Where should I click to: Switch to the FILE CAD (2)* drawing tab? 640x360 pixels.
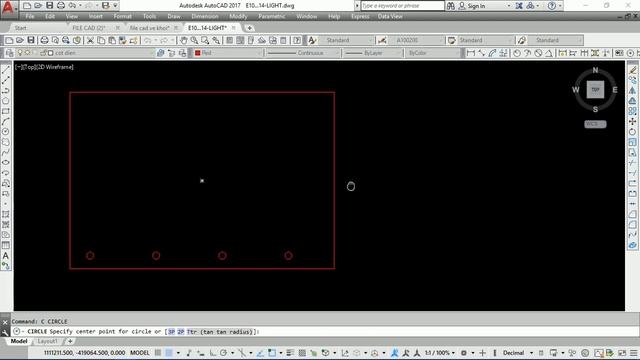pyautogui.click(x=89, y=28)
